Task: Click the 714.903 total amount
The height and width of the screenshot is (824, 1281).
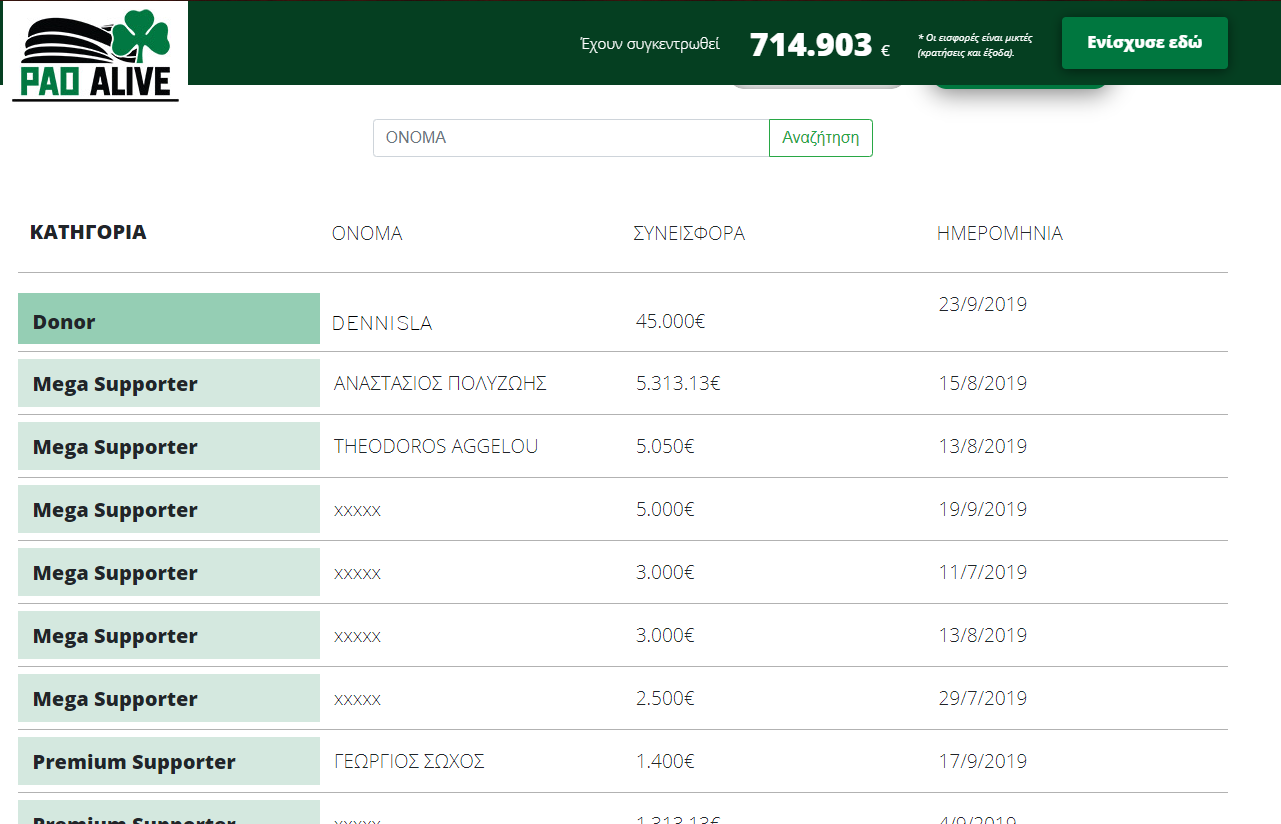Action: point(811,44)
